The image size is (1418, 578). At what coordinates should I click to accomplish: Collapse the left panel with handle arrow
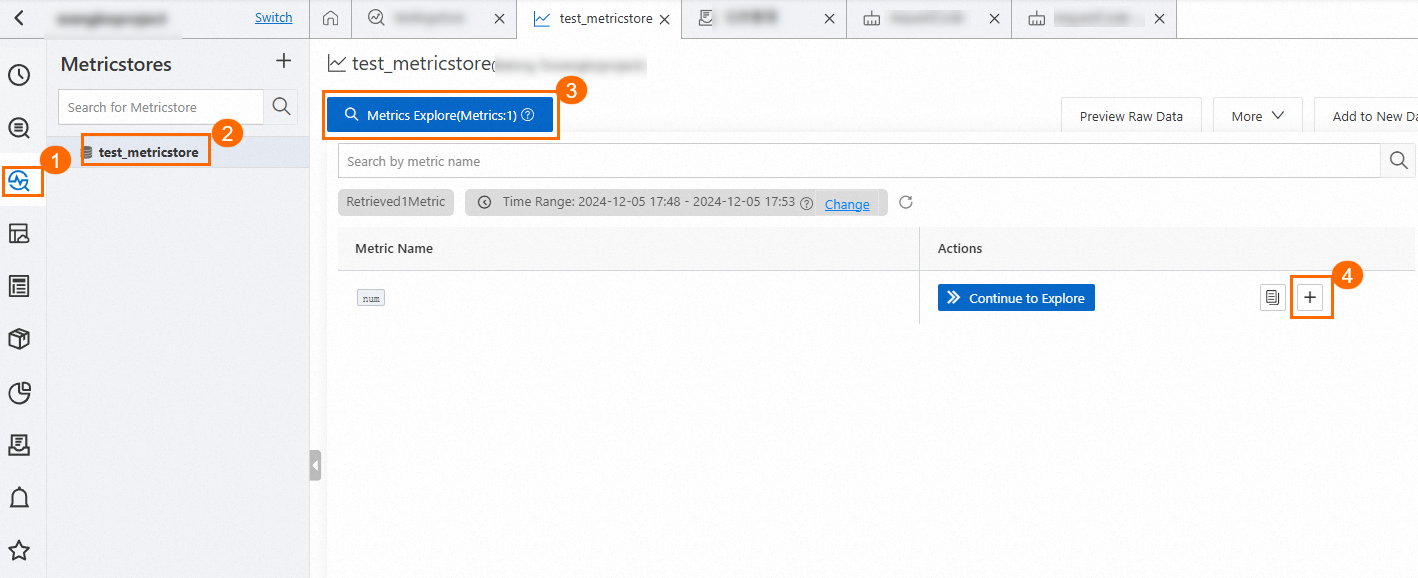click(x=315, y=466)
